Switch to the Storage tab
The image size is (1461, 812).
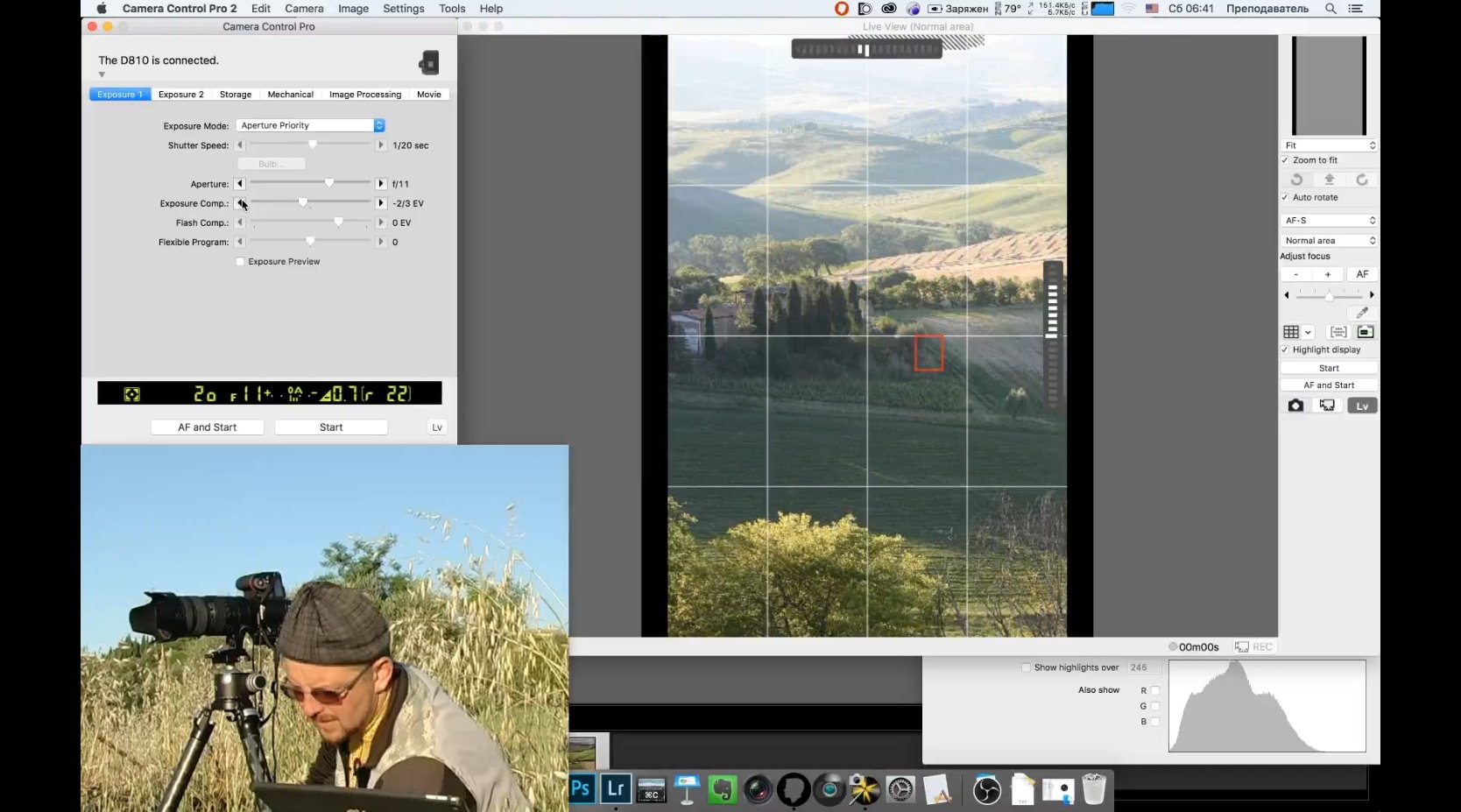236,95
